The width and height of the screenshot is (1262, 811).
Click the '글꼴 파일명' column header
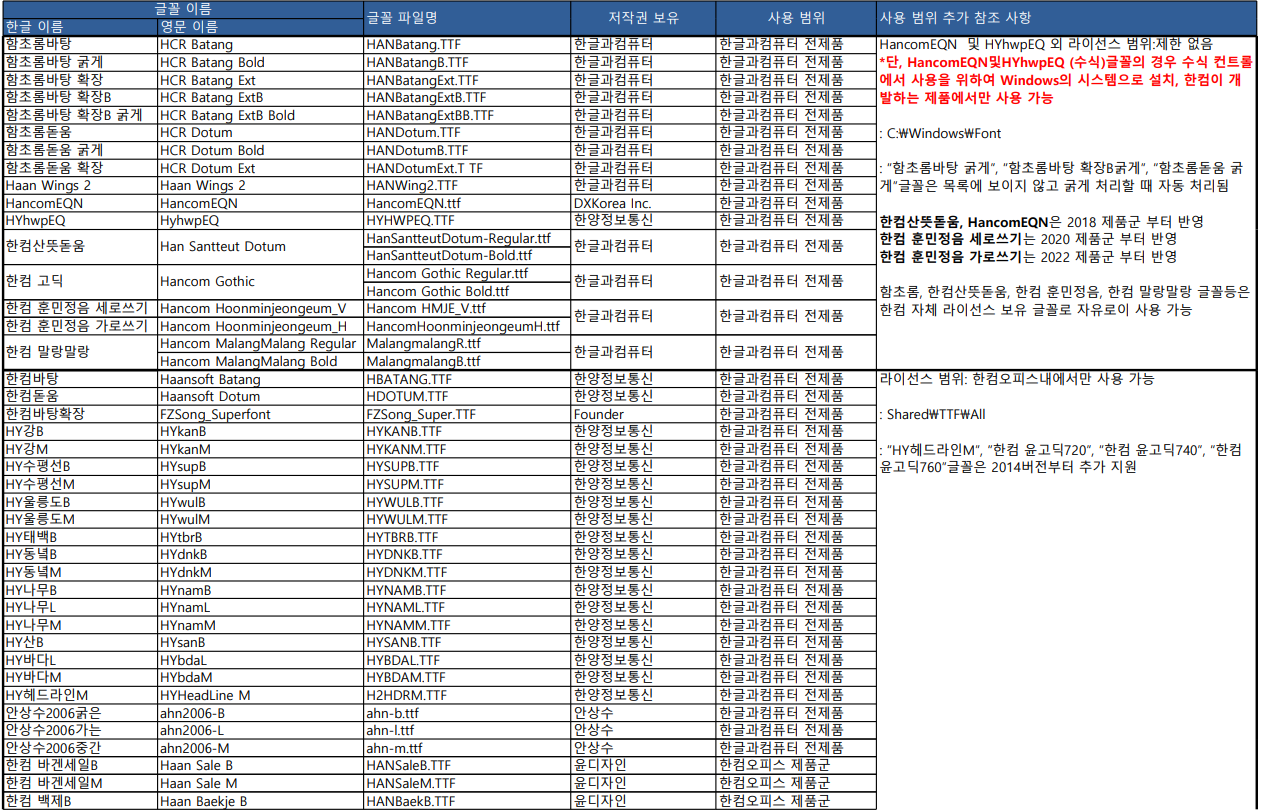pyautogui.click(x=467, y=18)
